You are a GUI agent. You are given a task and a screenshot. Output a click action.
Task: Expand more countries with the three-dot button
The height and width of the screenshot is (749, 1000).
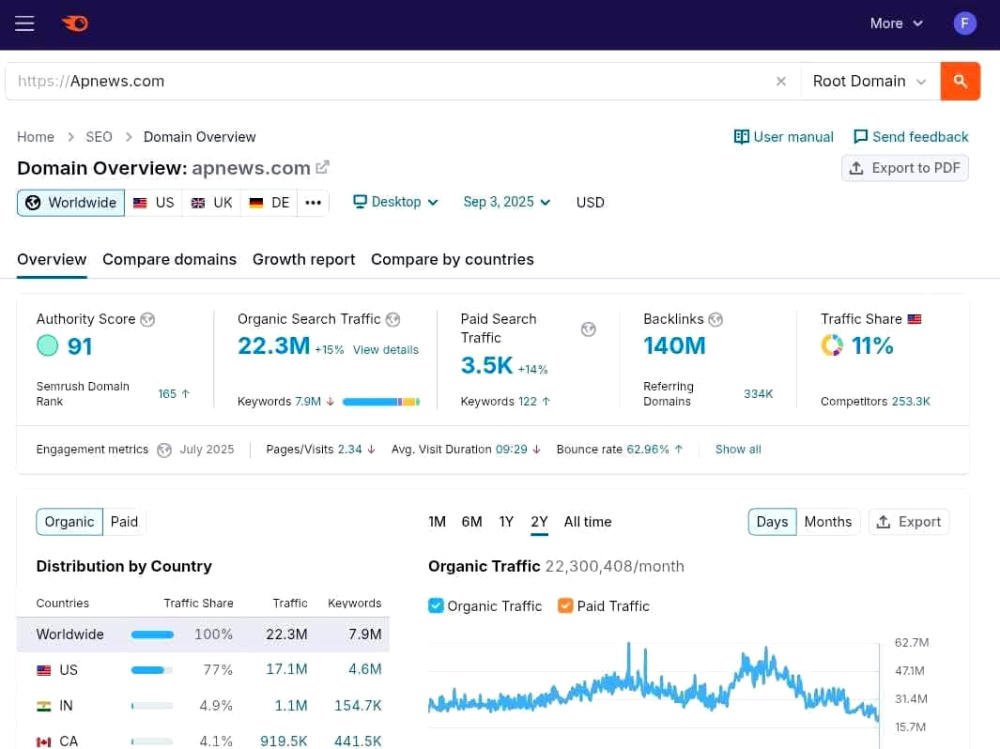[313, 203]
